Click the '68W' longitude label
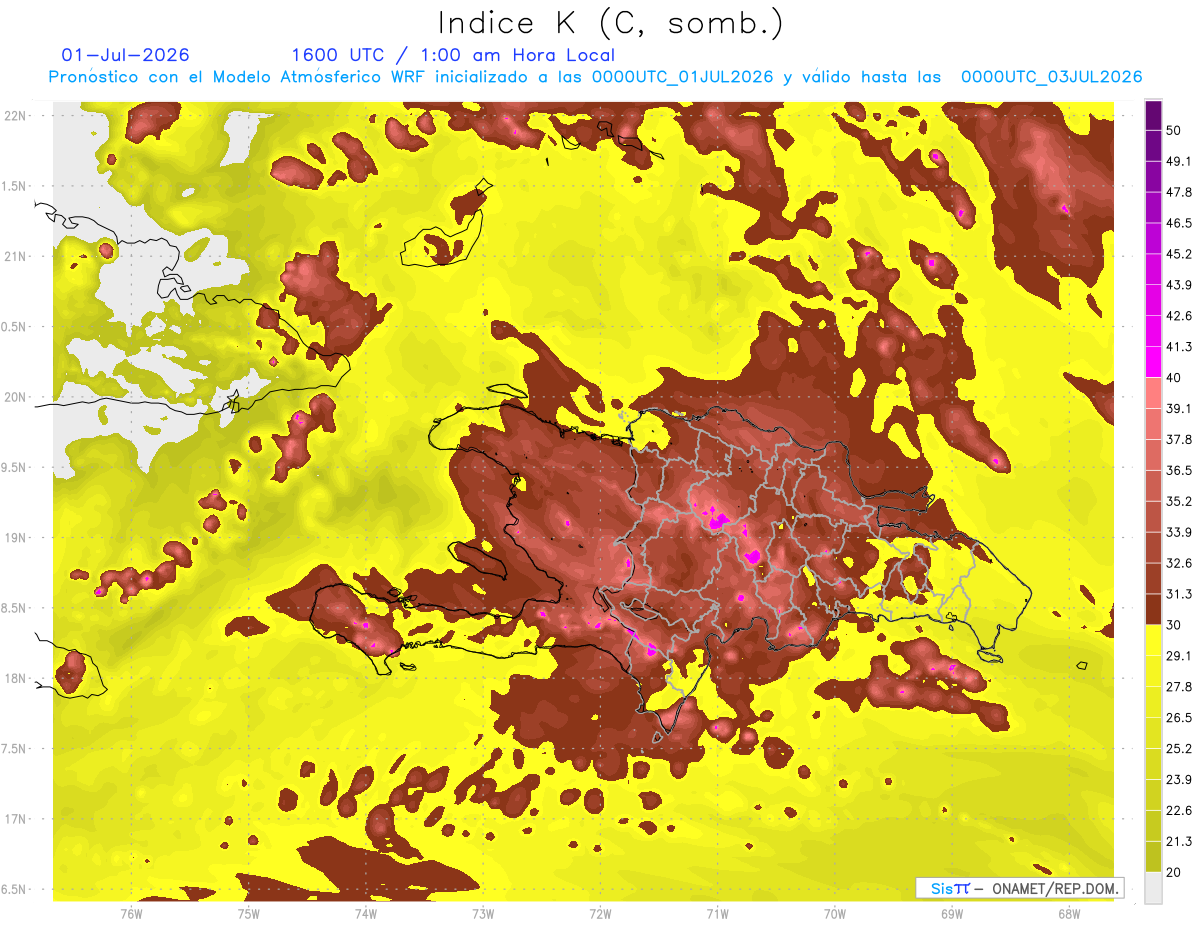Screen dimensions: 1200x927 (x=1069, y=913)
